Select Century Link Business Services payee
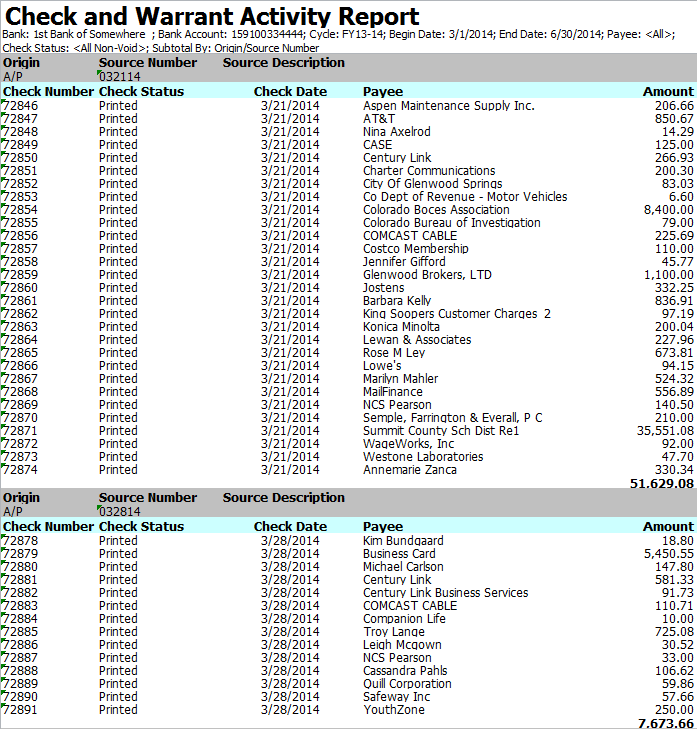 click(x=445, y=593)
